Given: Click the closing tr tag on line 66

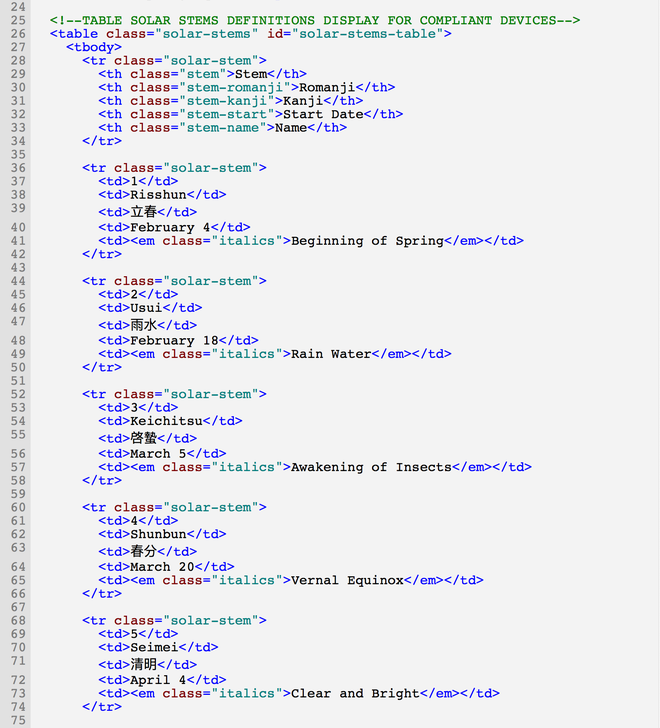Looking at the screenshot, I should pos(102,594).
